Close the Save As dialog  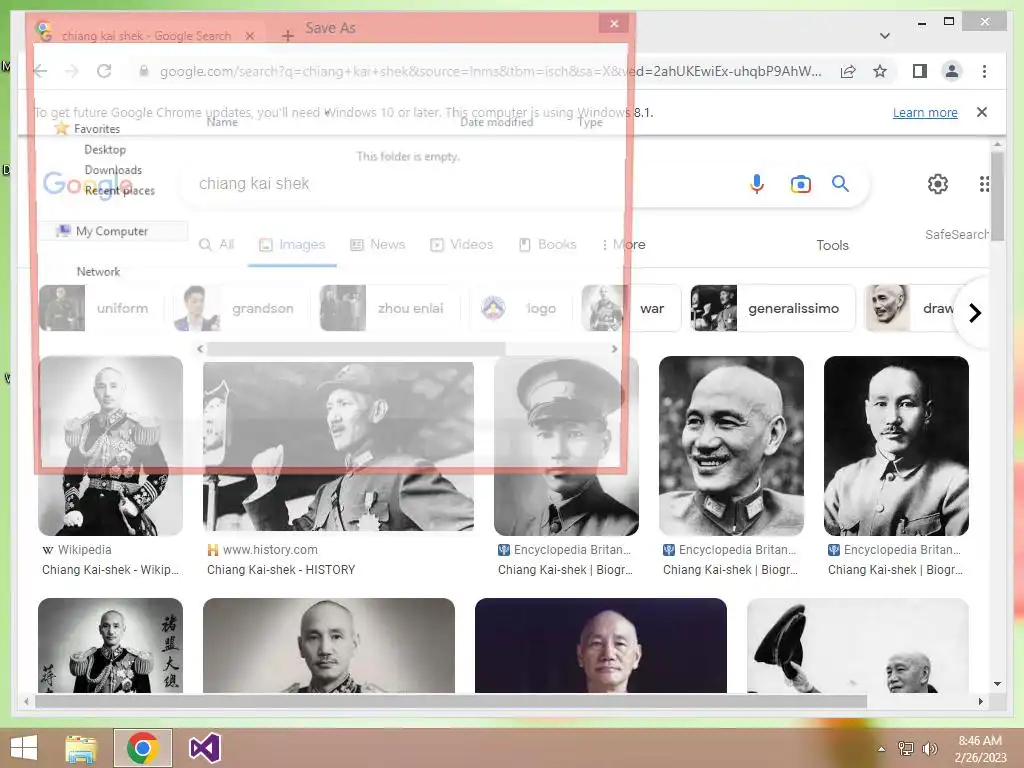[614, 24]
